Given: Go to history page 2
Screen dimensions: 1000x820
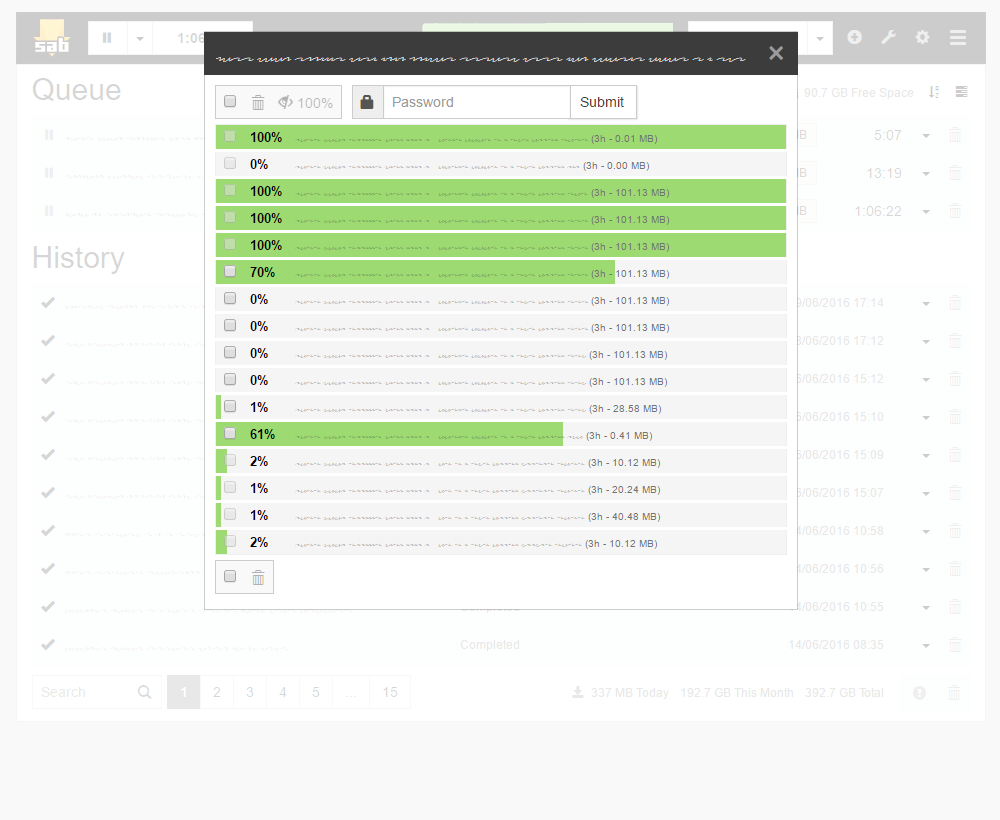Looking at the screenshot, I should point(217,692).
